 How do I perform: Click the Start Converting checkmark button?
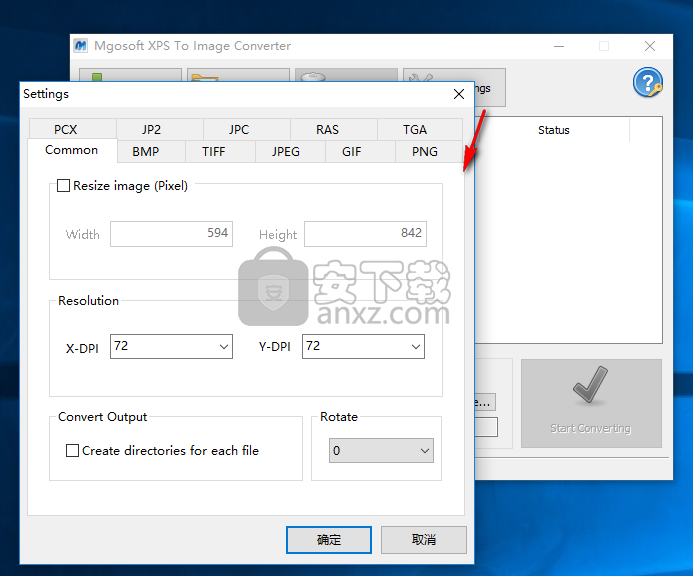[x=591, y=403]
